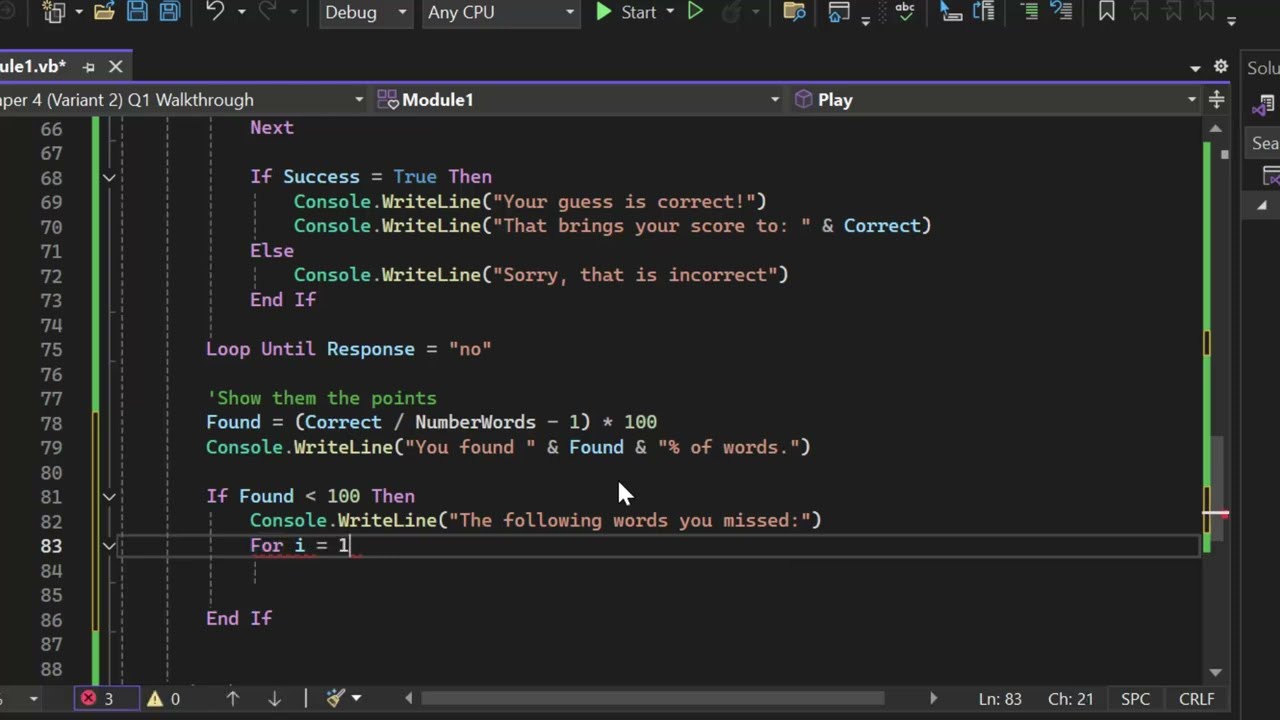Click the spell checker abc icon
The image size is (1280, 720).
click(x=905, y=12)
